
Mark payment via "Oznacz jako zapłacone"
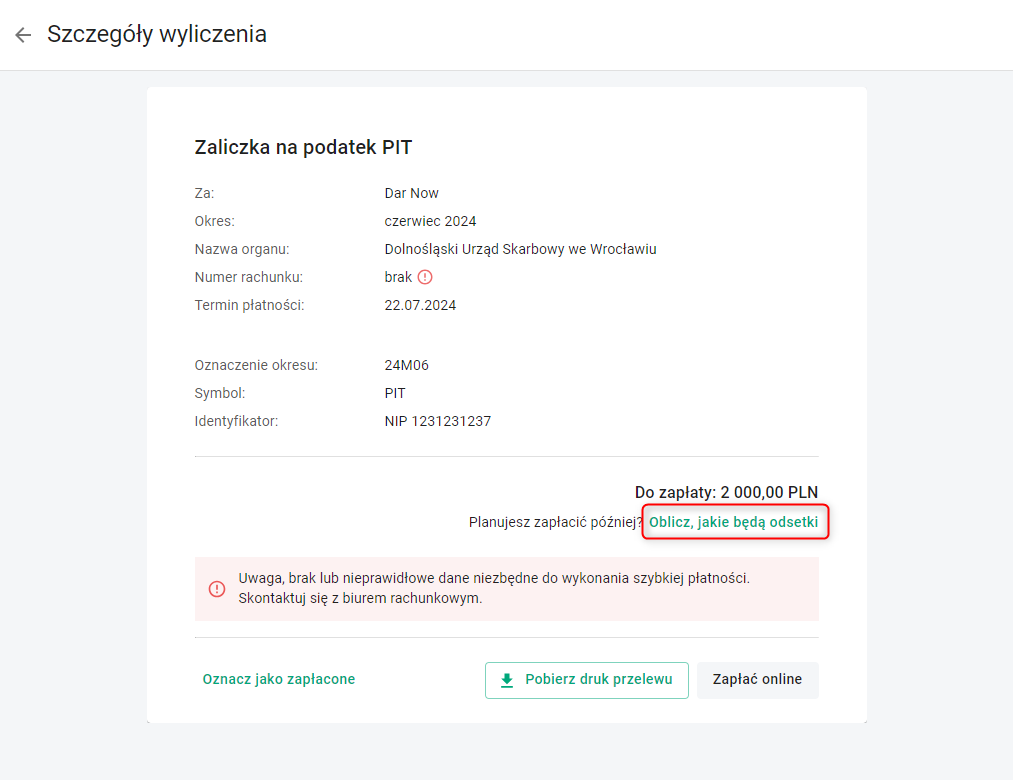click(x=278, y=679)
